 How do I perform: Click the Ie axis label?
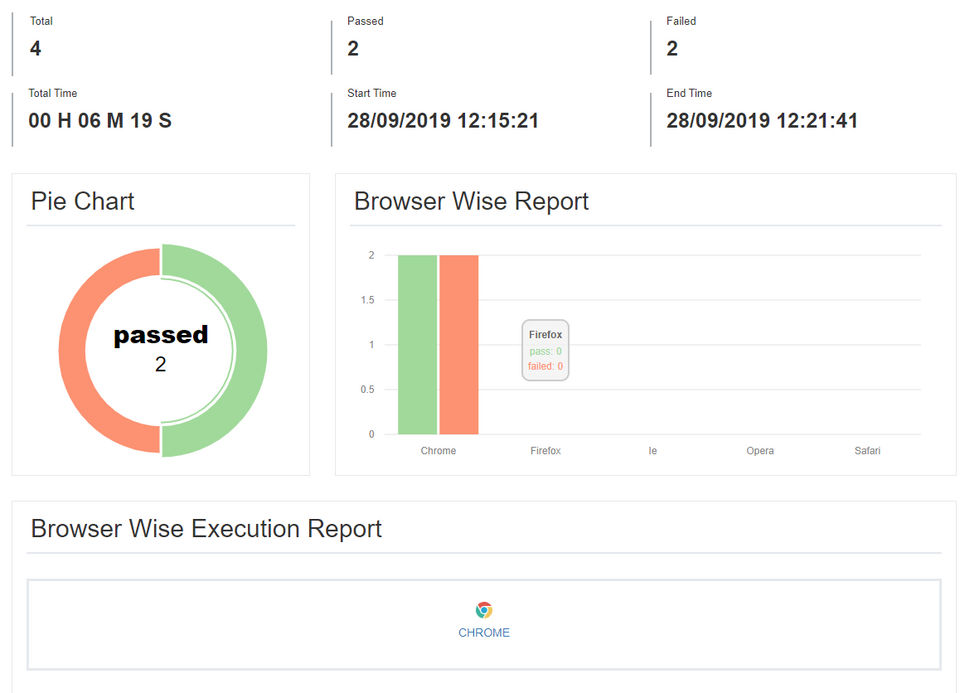653,451
